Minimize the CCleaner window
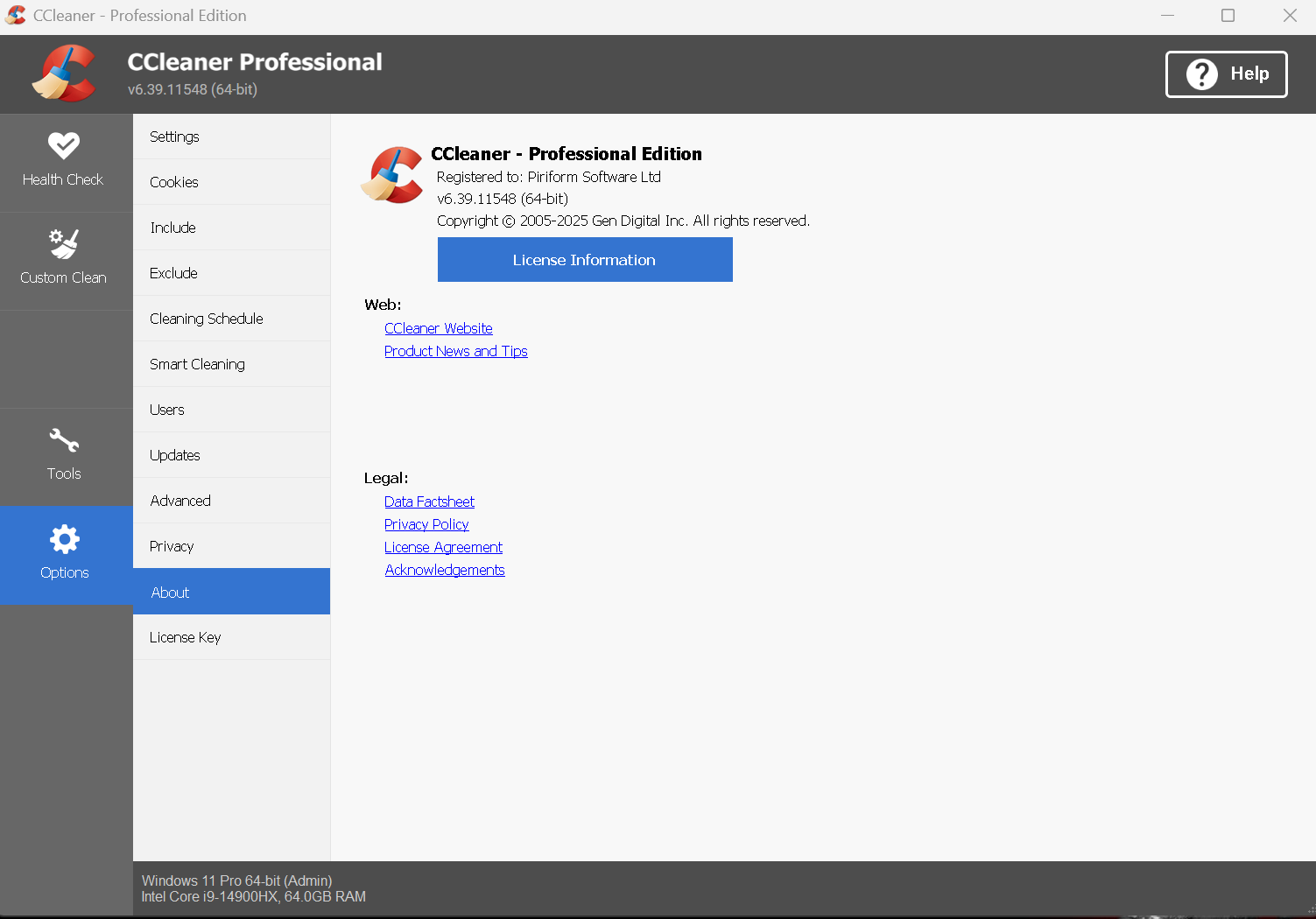Image resolution: width=1316 pixels, height=919 pixels. pyautogui.click(x=1167, y=15)
